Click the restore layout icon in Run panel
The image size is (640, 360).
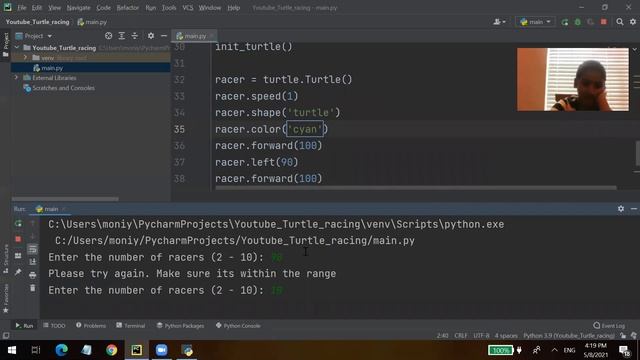(x=18, y=256)
